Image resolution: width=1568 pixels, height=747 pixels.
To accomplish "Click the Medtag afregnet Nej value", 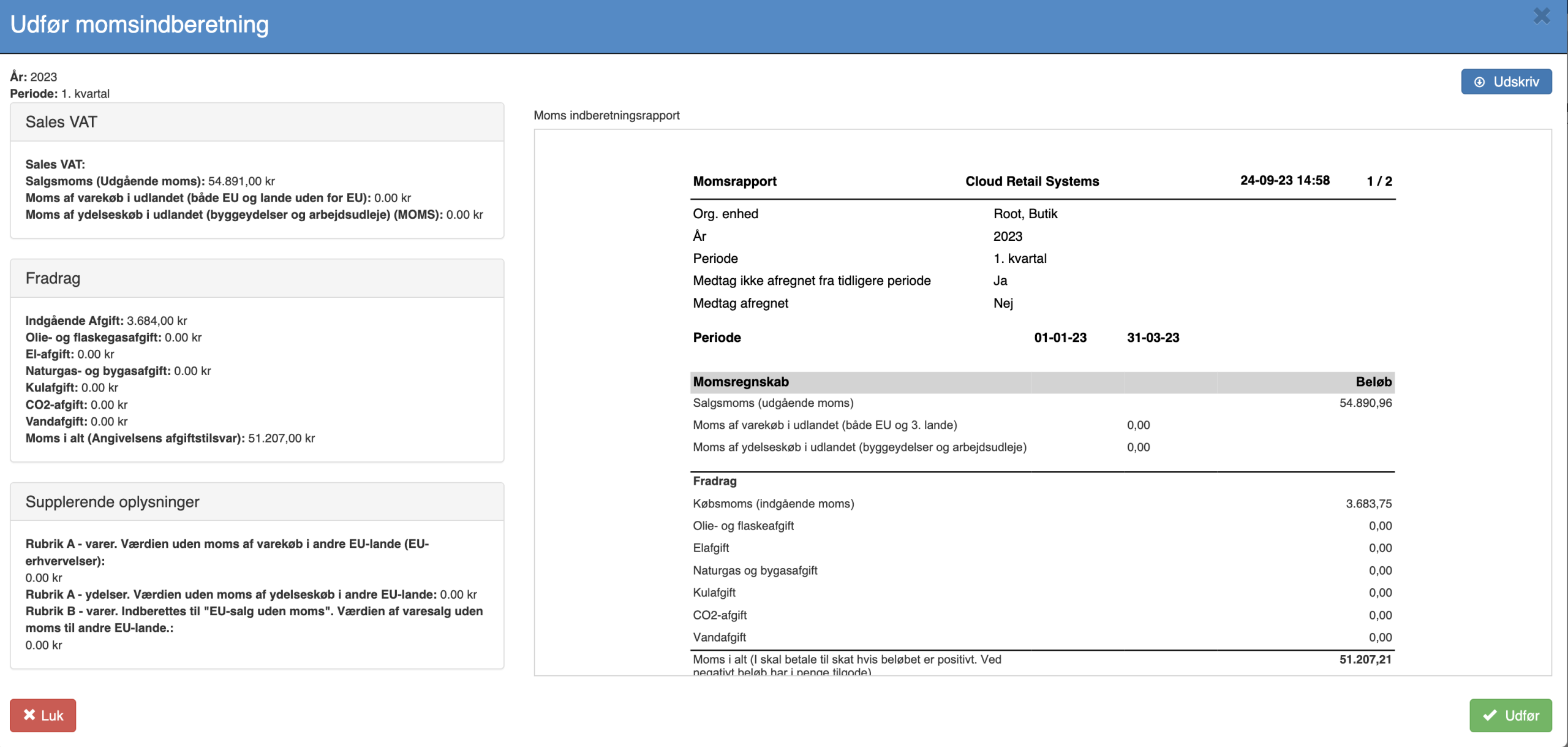I will click(1003, 303).
